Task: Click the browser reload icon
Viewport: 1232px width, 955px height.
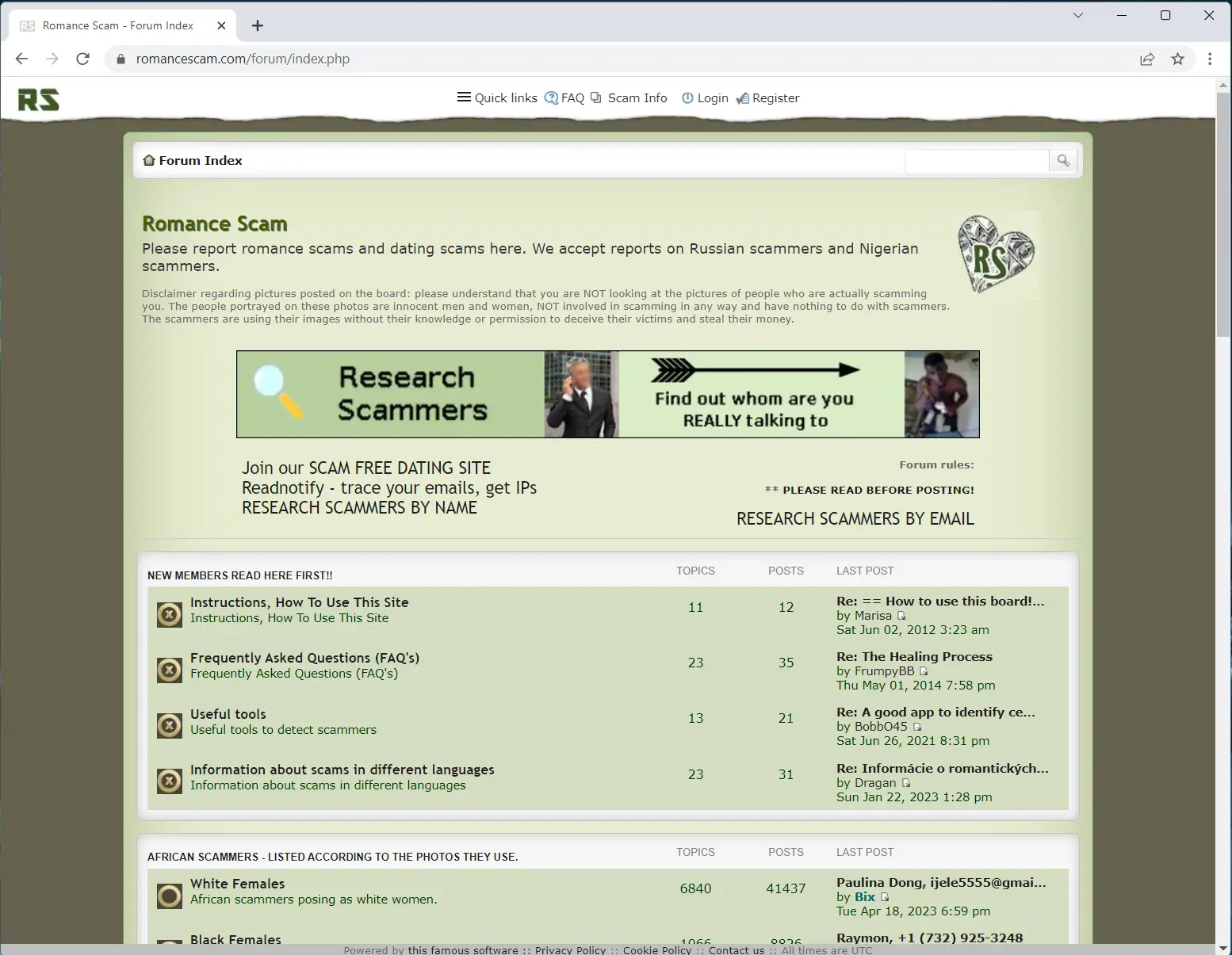Action: pyautogui.click(x=82, y=59)
